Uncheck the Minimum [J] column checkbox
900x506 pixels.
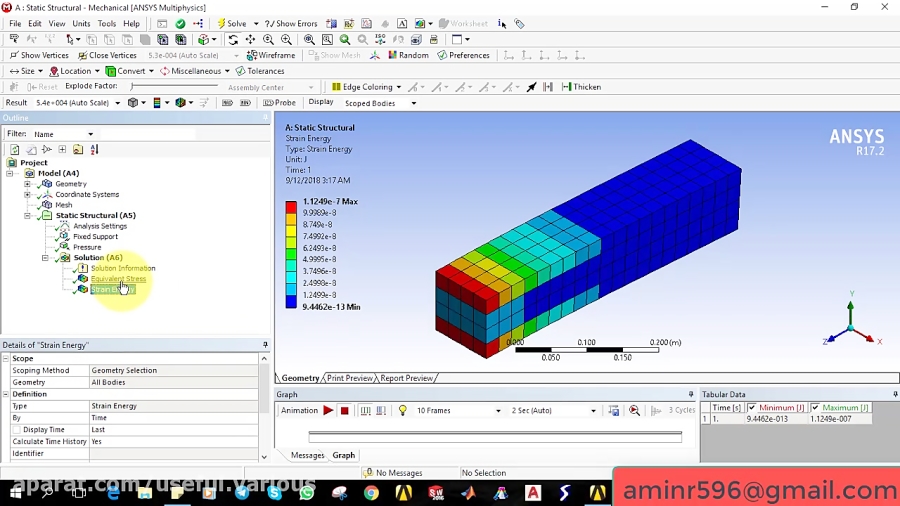(751, 408)
